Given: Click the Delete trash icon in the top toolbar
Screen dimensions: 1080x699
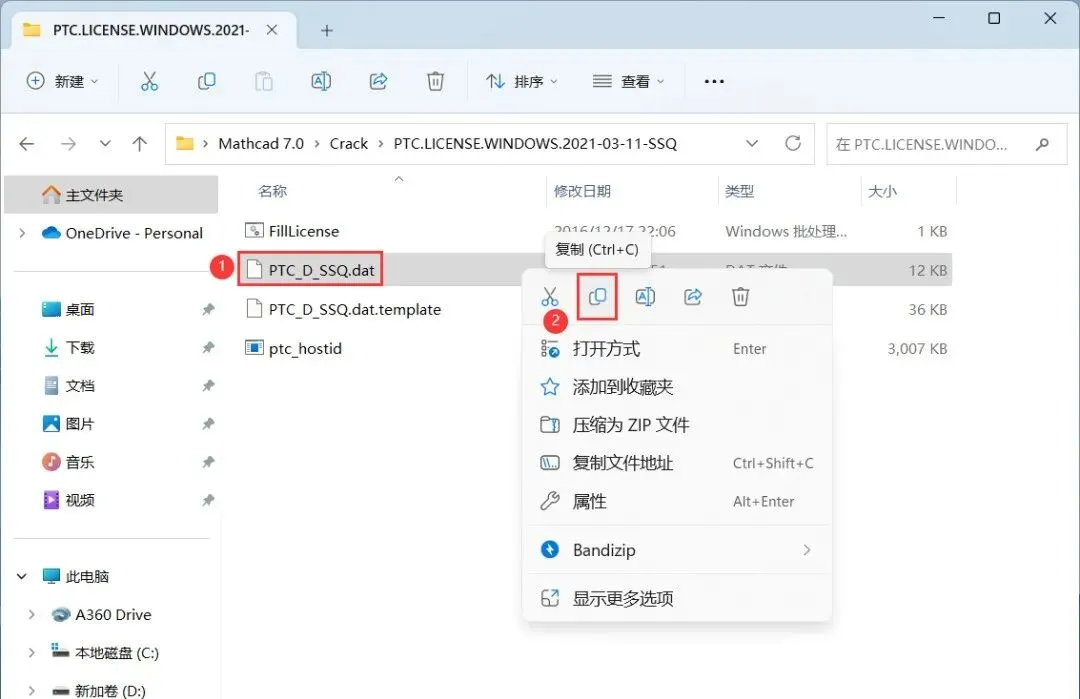Looking at the screenshot, I should click(435, 81).
